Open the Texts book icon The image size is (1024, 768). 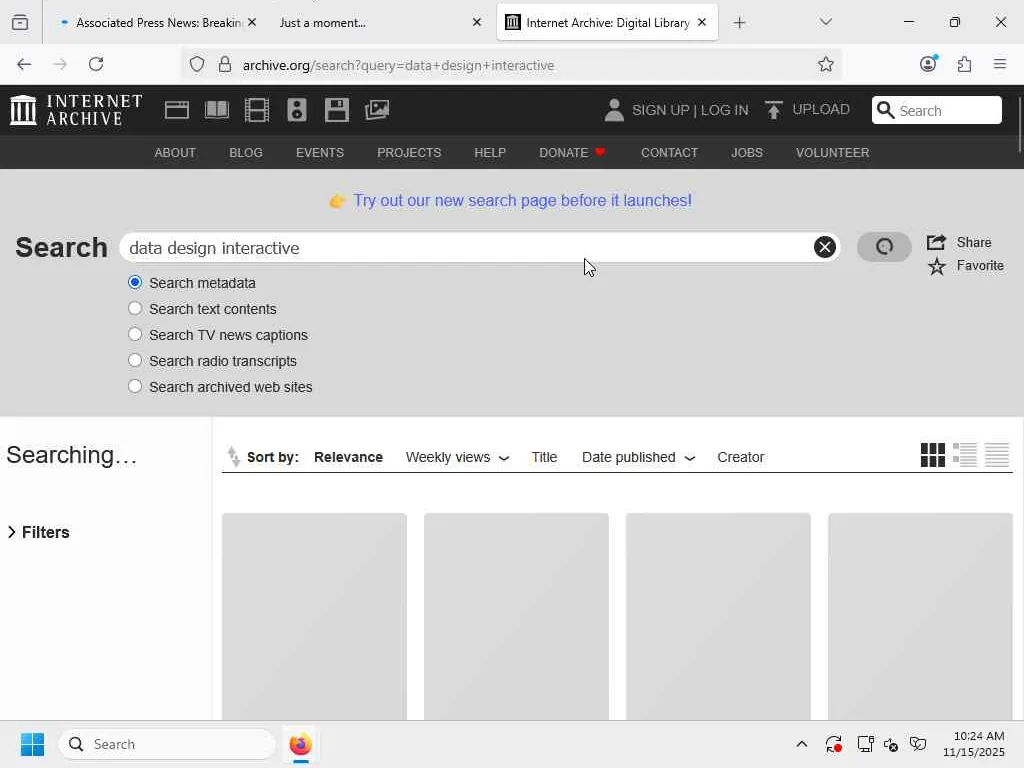[x=217, y=110]
